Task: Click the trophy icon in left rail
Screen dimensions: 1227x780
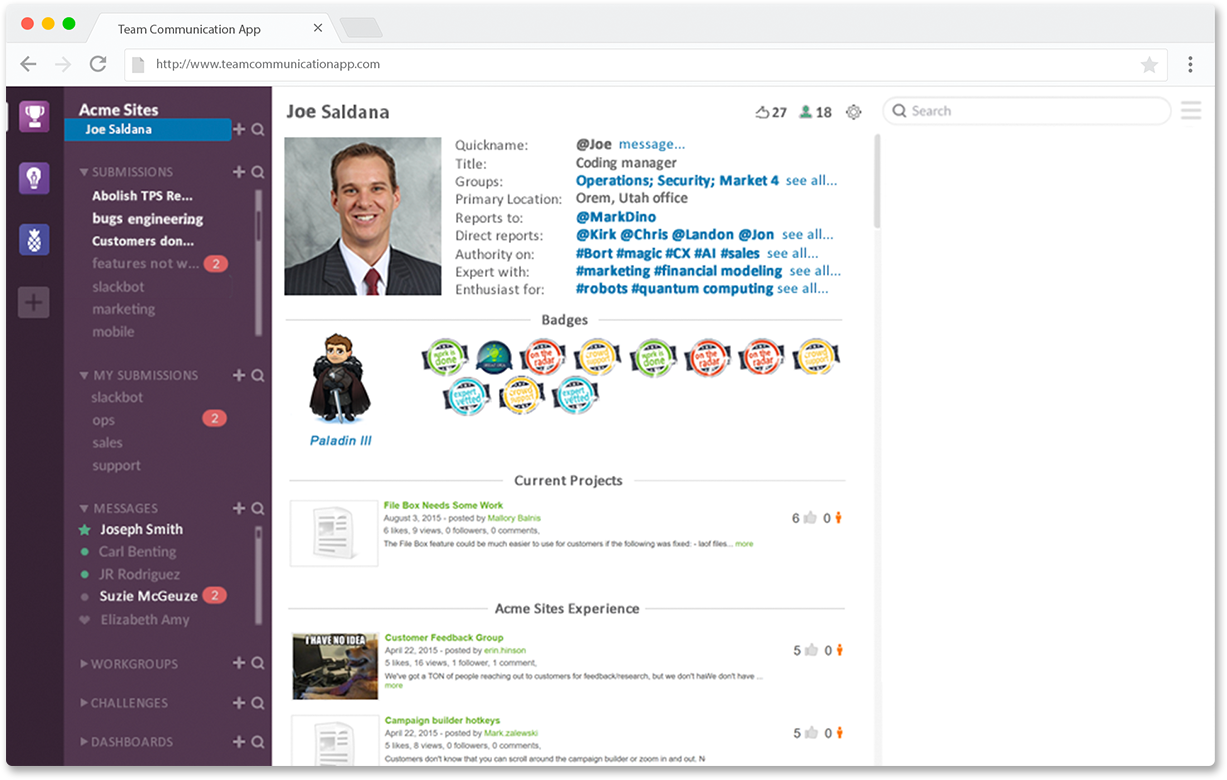Action: 34,116
